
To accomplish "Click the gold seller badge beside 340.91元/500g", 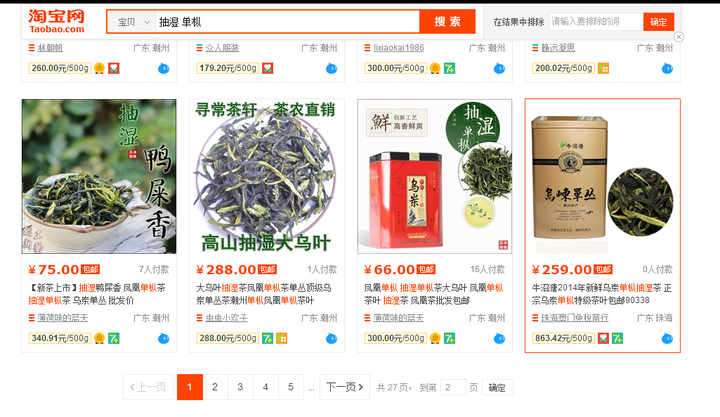I will click(x=99, y=338).
